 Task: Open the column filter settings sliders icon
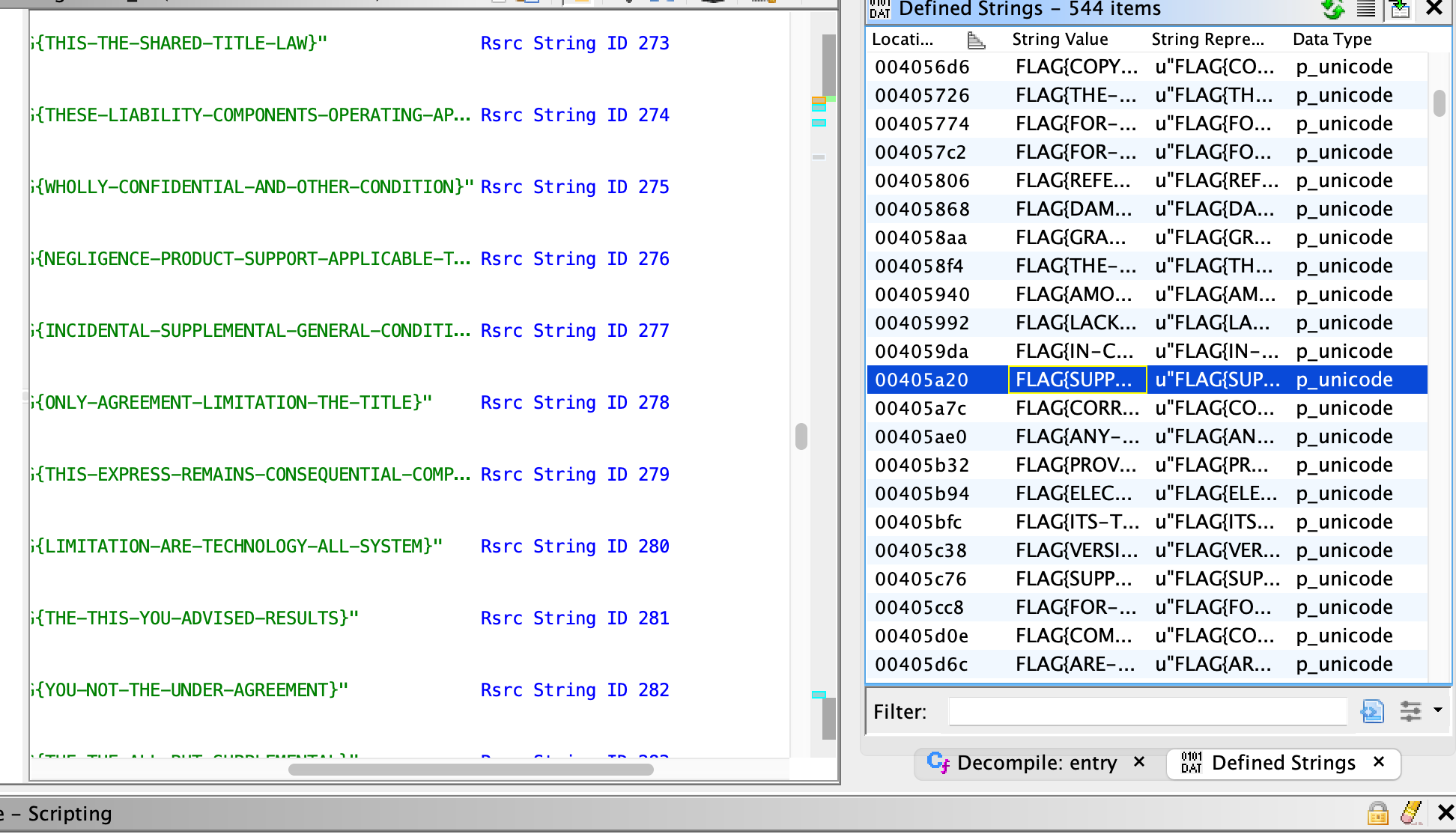click(x=1410, y=711)
